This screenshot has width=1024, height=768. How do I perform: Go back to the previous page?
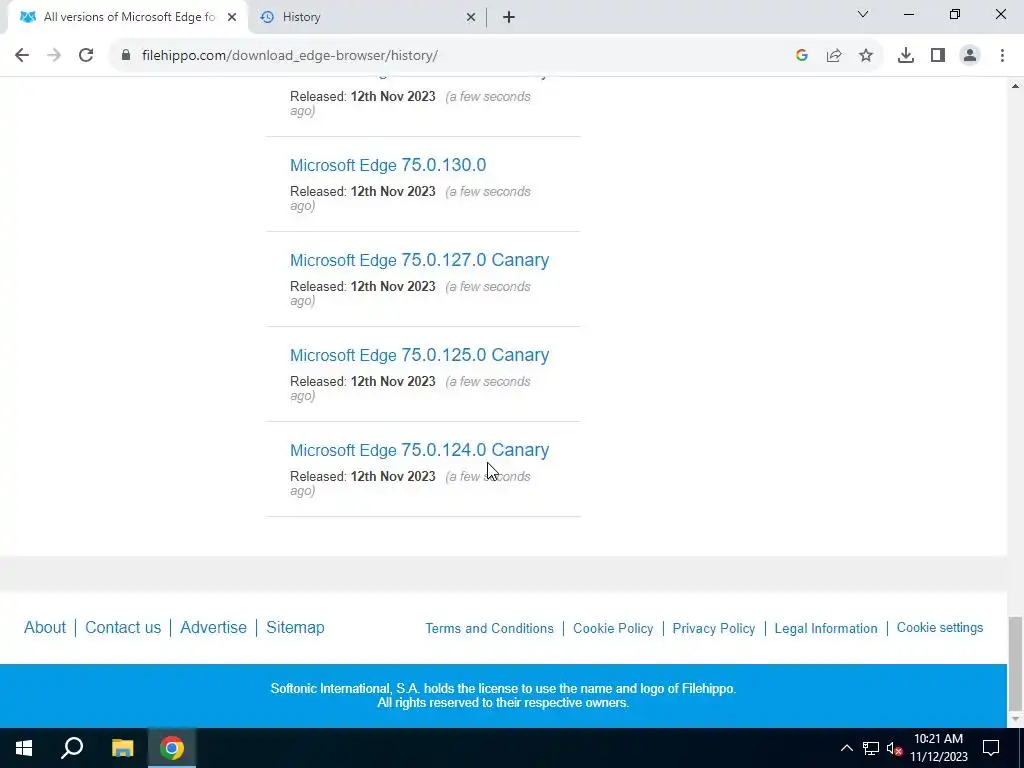(x=22, y=56)
